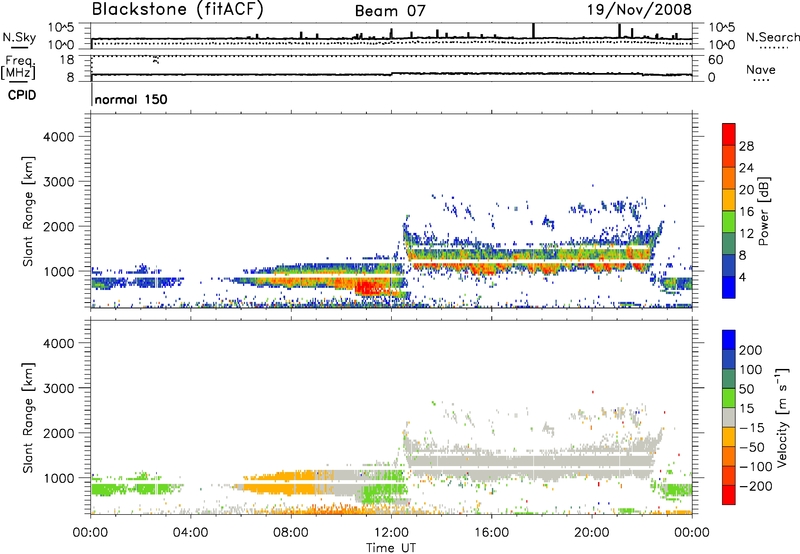The height and width of the screenshot is (554, 800).
Task: Click the Time UT axis title
Action: 391,547
